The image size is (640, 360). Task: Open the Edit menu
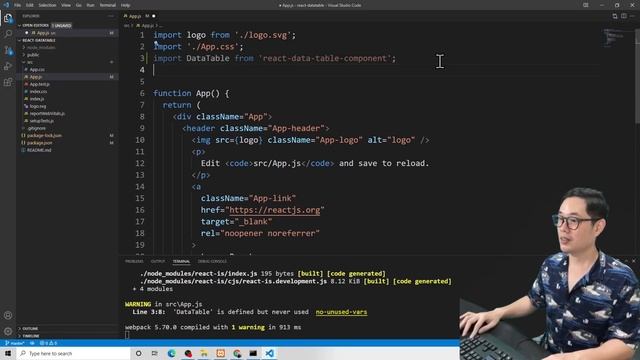coord(30,5)
